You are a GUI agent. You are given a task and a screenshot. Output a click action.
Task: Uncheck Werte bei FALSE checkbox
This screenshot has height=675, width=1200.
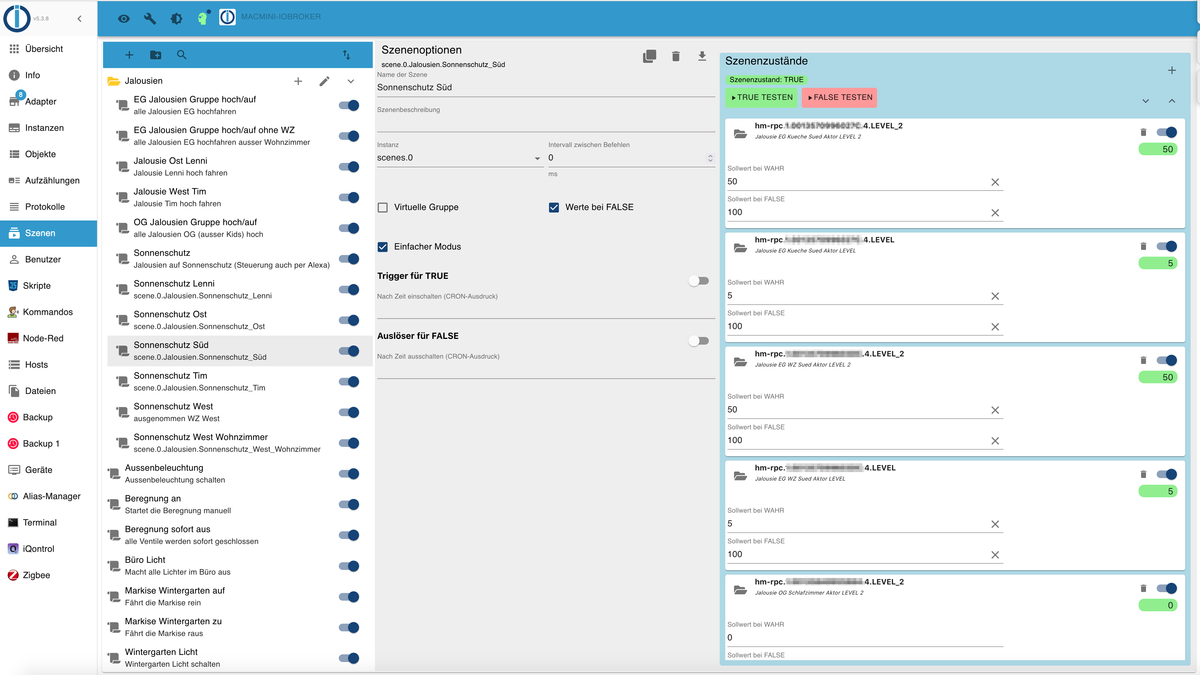pos(554,207)
